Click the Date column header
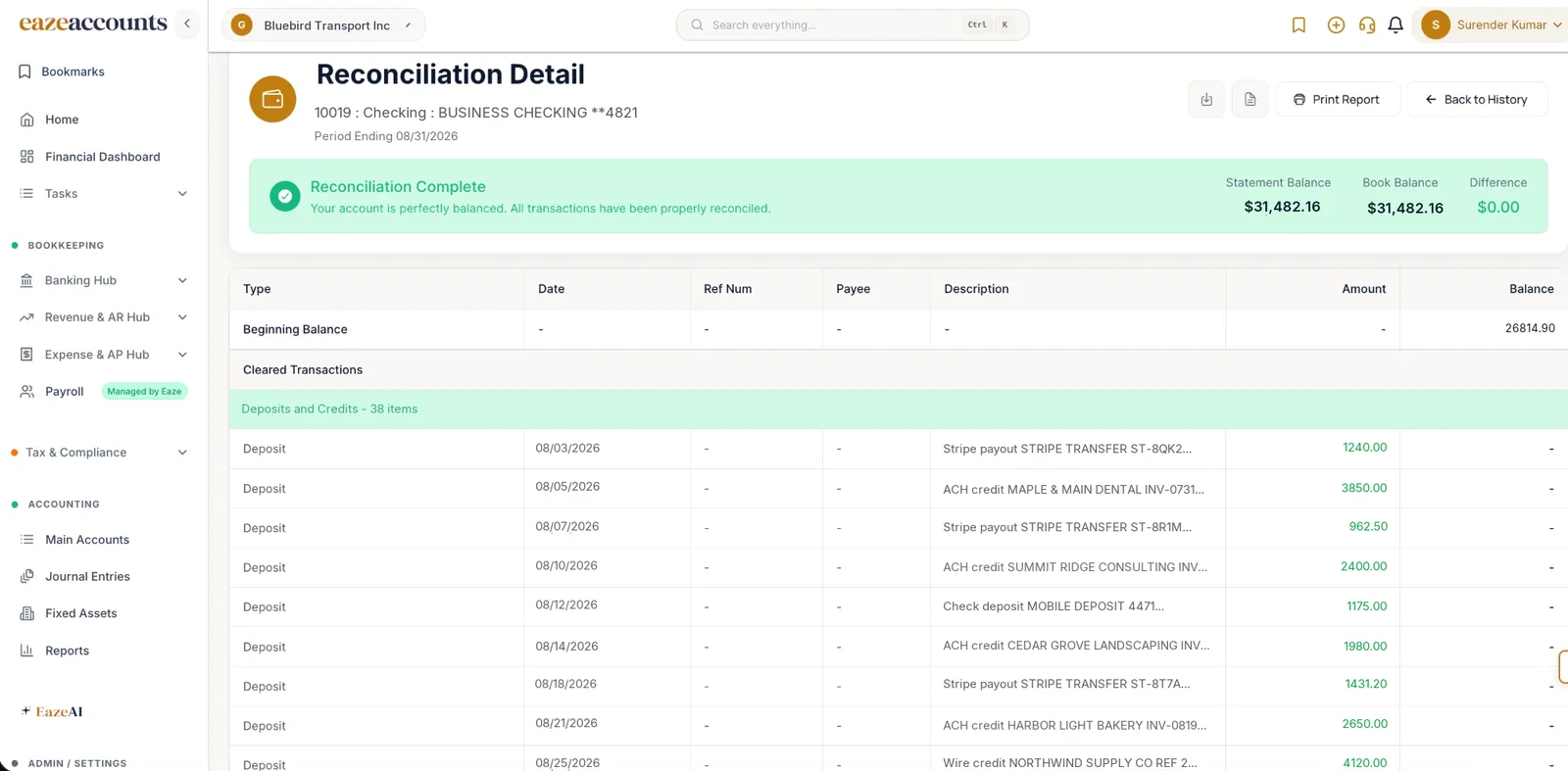 click(x=551, y=289)
